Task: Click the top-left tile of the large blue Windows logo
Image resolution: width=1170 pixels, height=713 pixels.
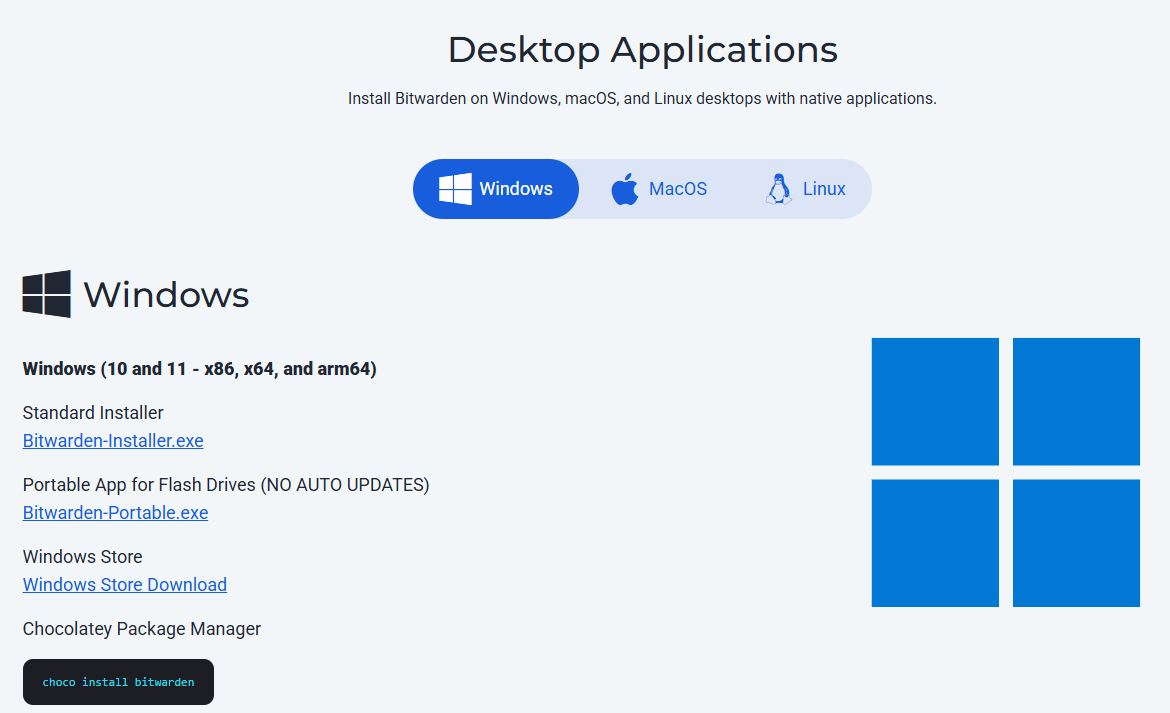Action: pyautogui.click(x=935, y=401)
